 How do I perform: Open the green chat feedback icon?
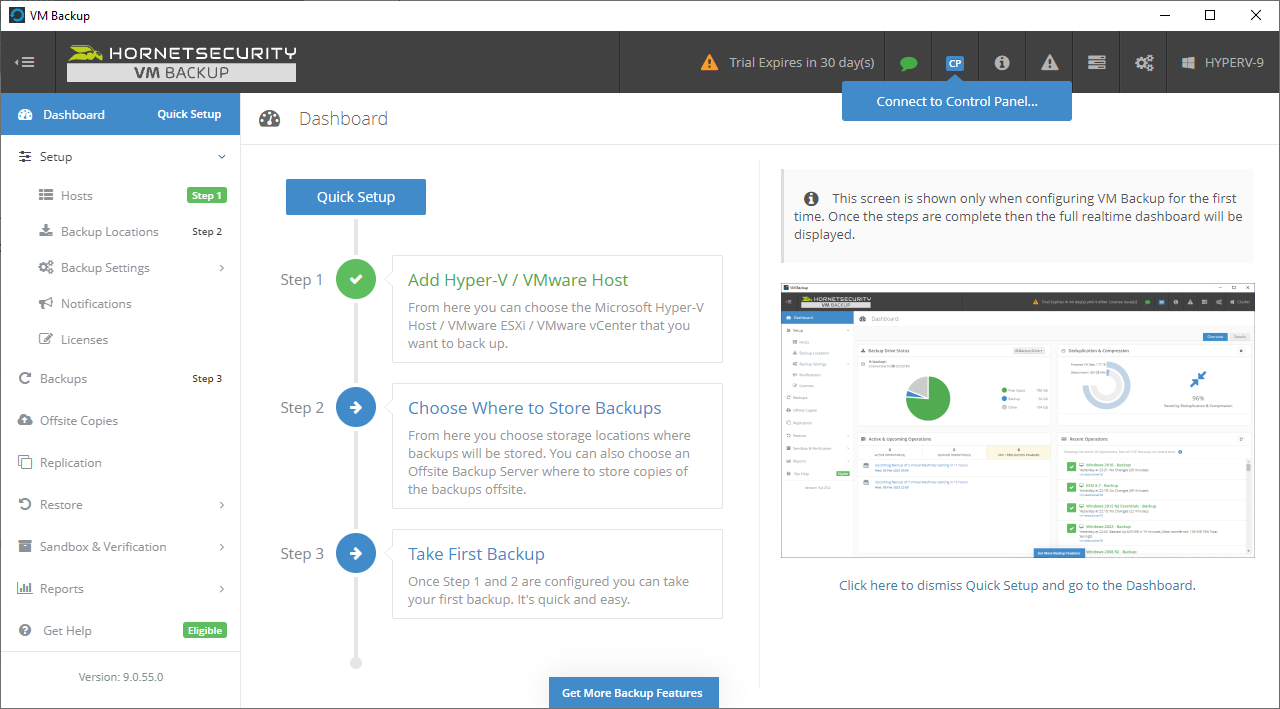908,63
